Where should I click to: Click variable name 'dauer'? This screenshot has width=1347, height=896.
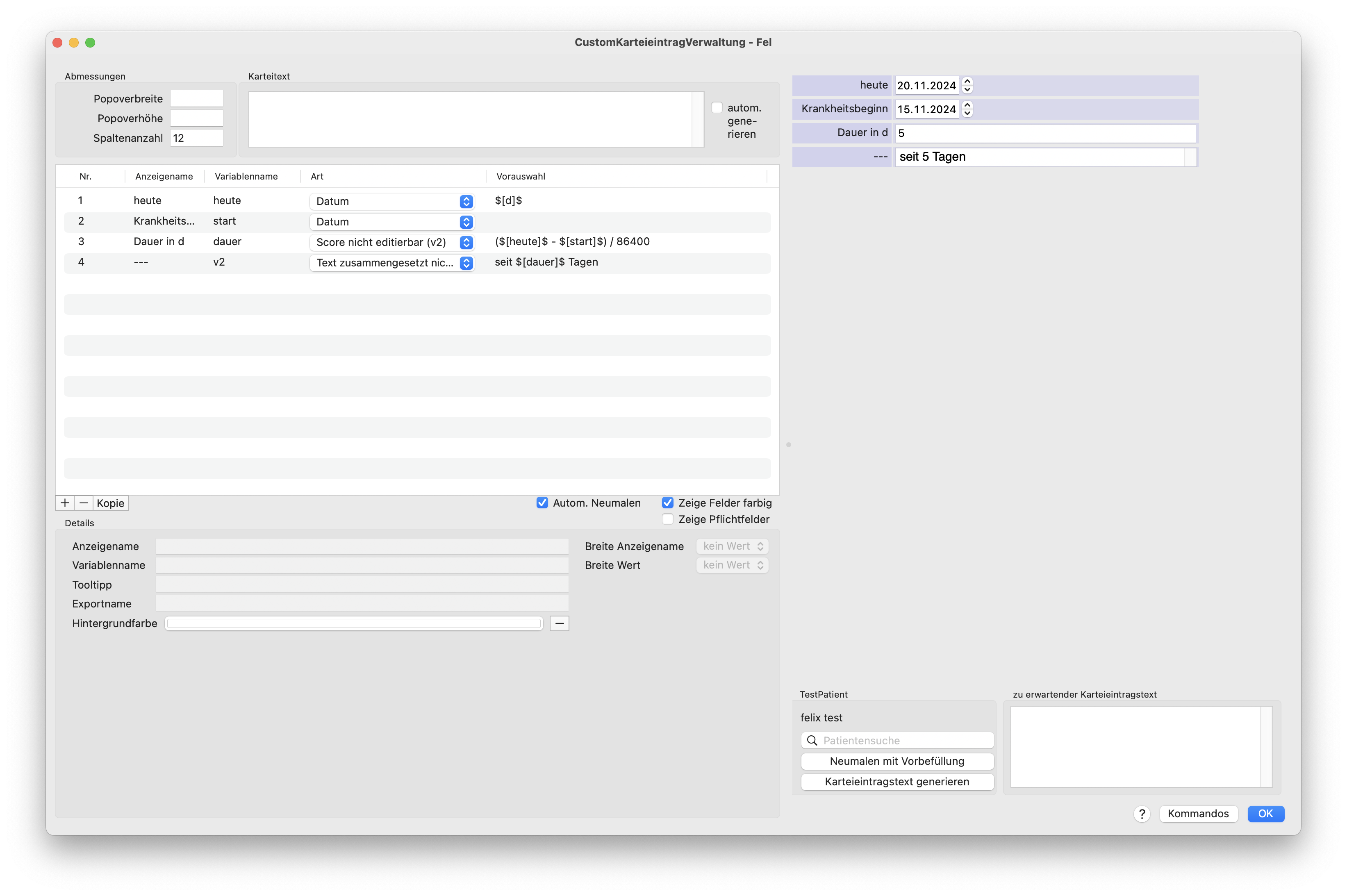tap(227, 242)
